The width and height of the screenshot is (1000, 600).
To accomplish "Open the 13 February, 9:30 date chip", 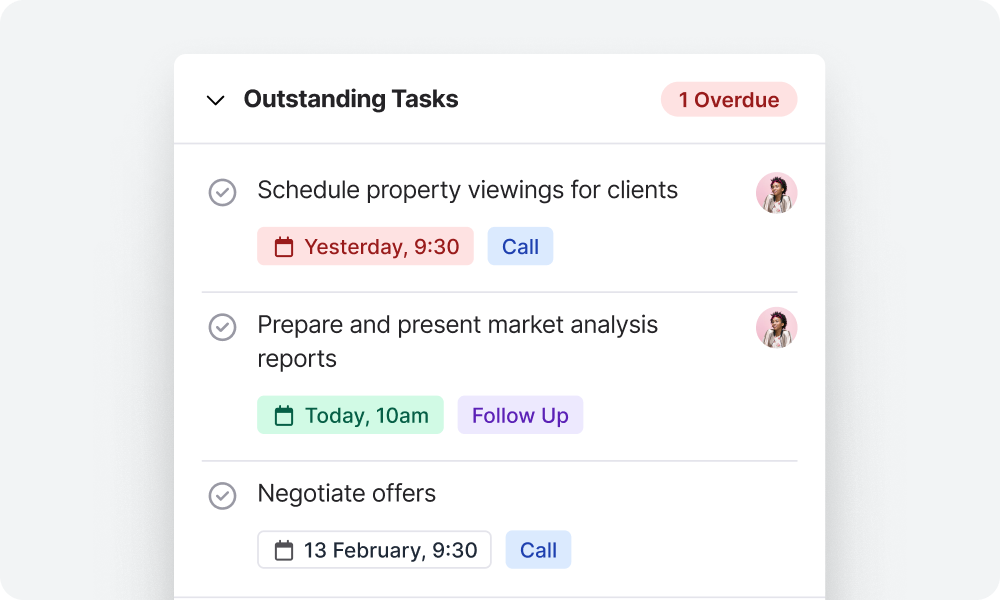I will [x=374, y=549].
